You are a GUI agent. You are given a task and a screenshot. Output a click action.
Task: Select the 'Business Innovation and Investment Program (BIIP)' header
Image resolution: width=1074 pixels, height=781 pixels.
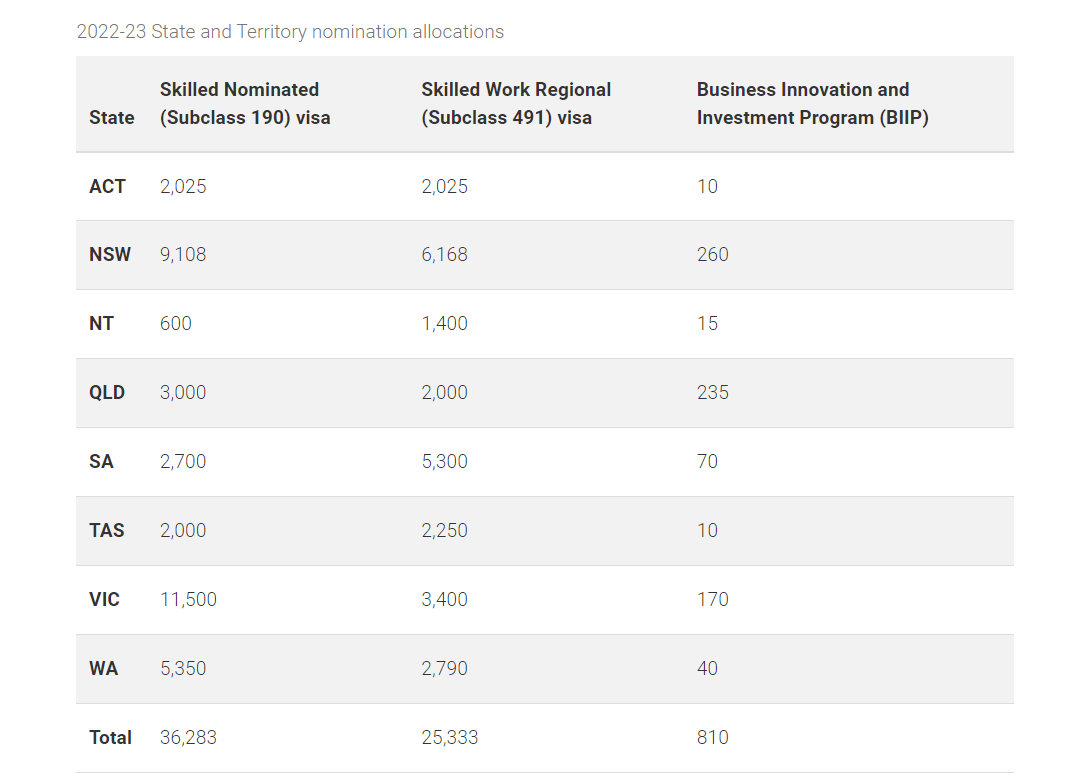812,103
